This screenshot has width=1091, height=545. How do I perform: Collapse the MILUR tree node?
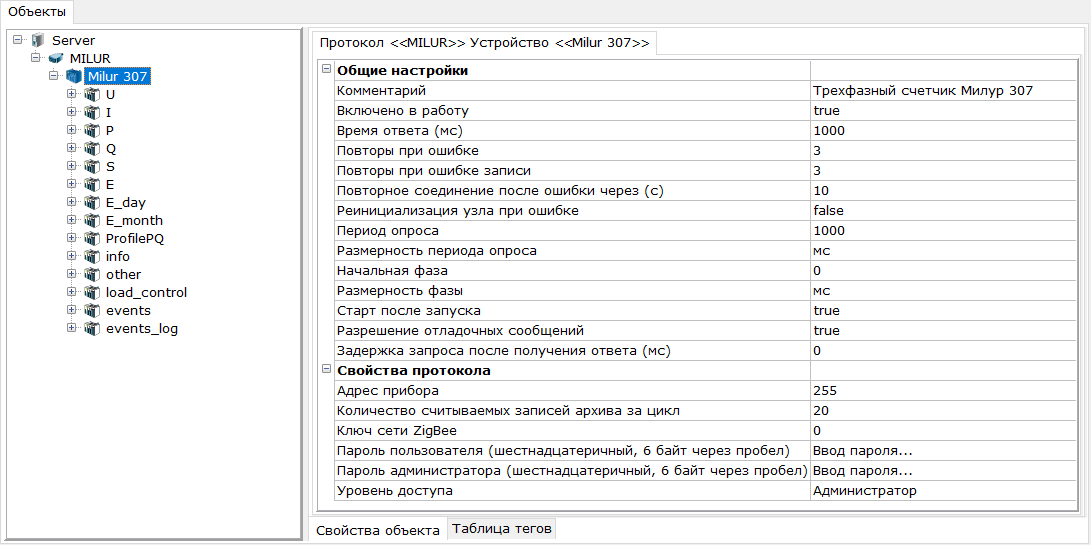[x=35, y=58]
